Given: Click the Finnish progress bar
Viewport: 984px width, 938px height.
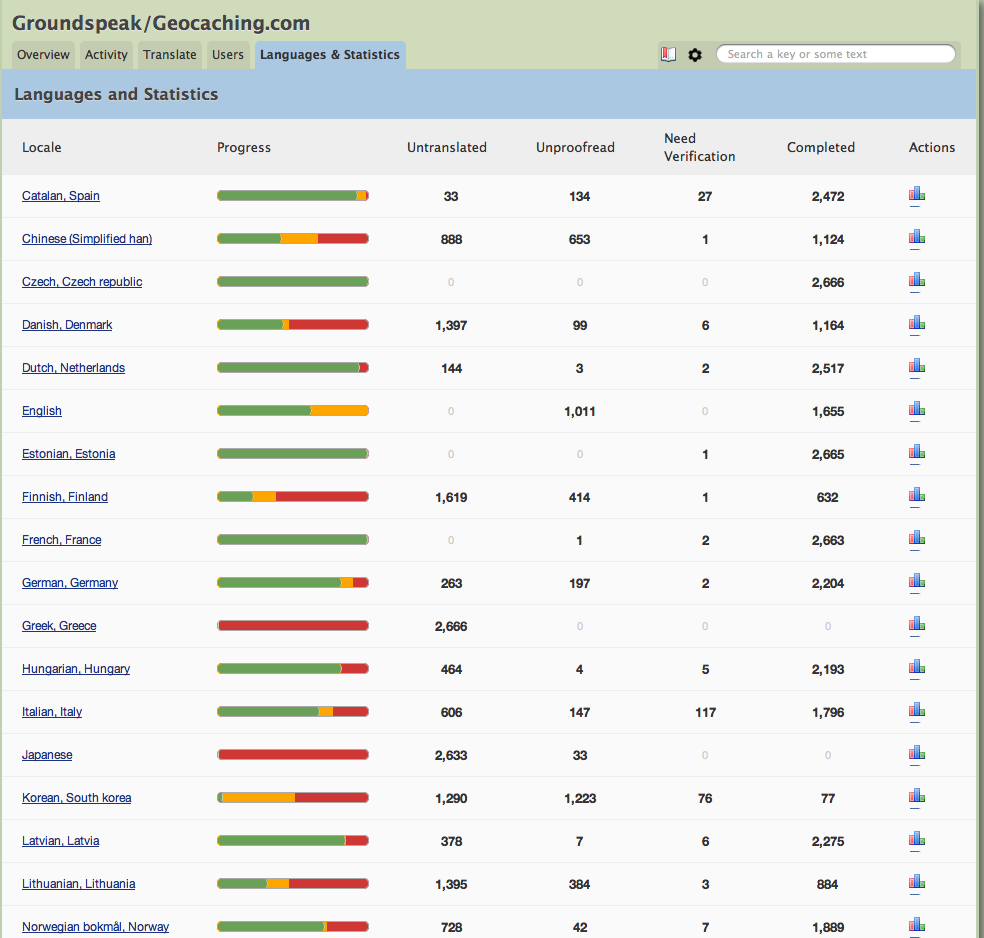Looking at the screenshot, I should tap(293, 497).
